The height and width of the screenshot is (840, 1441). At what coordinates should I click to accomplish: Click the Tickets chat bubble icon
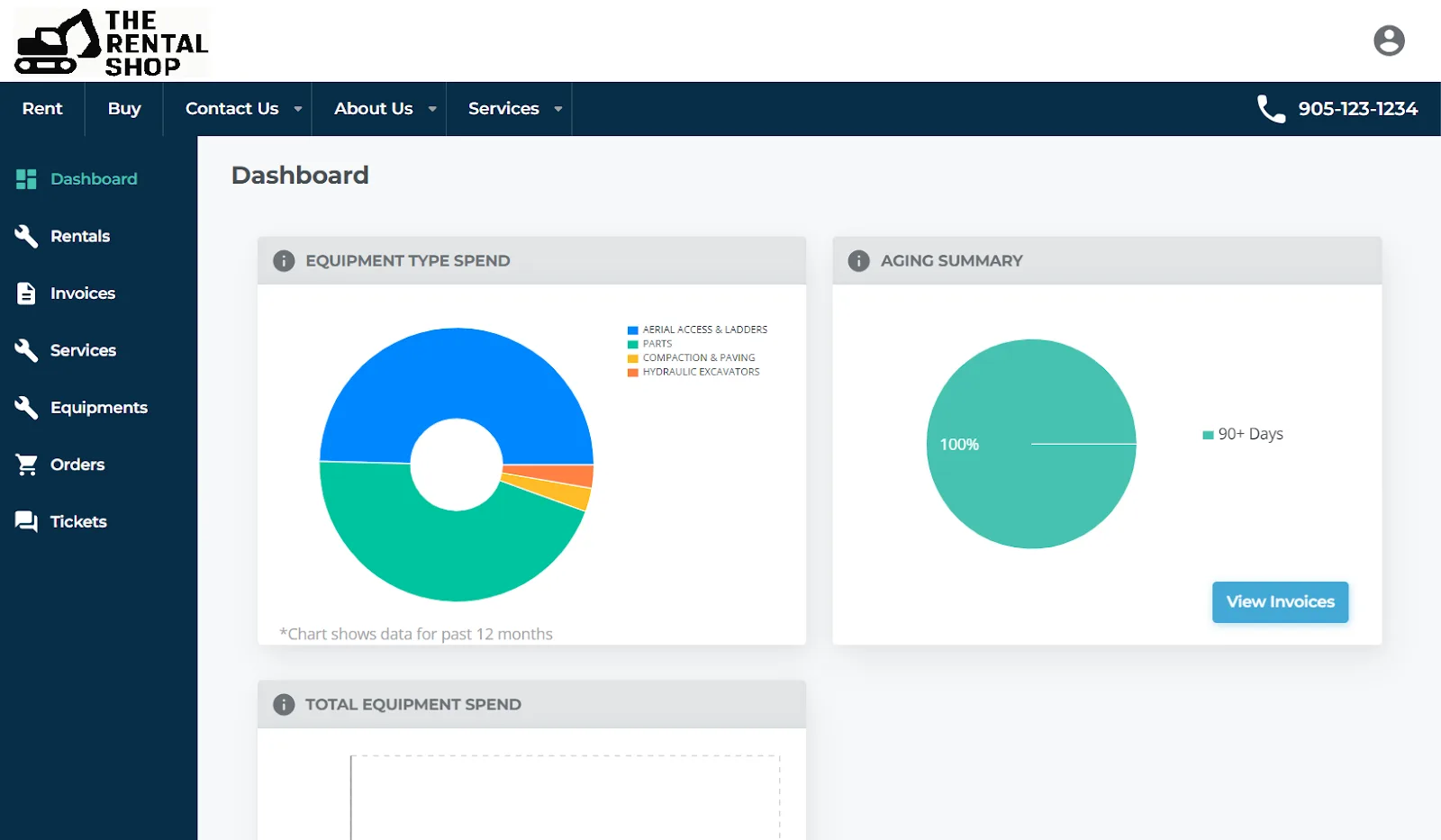click(26, 521)
